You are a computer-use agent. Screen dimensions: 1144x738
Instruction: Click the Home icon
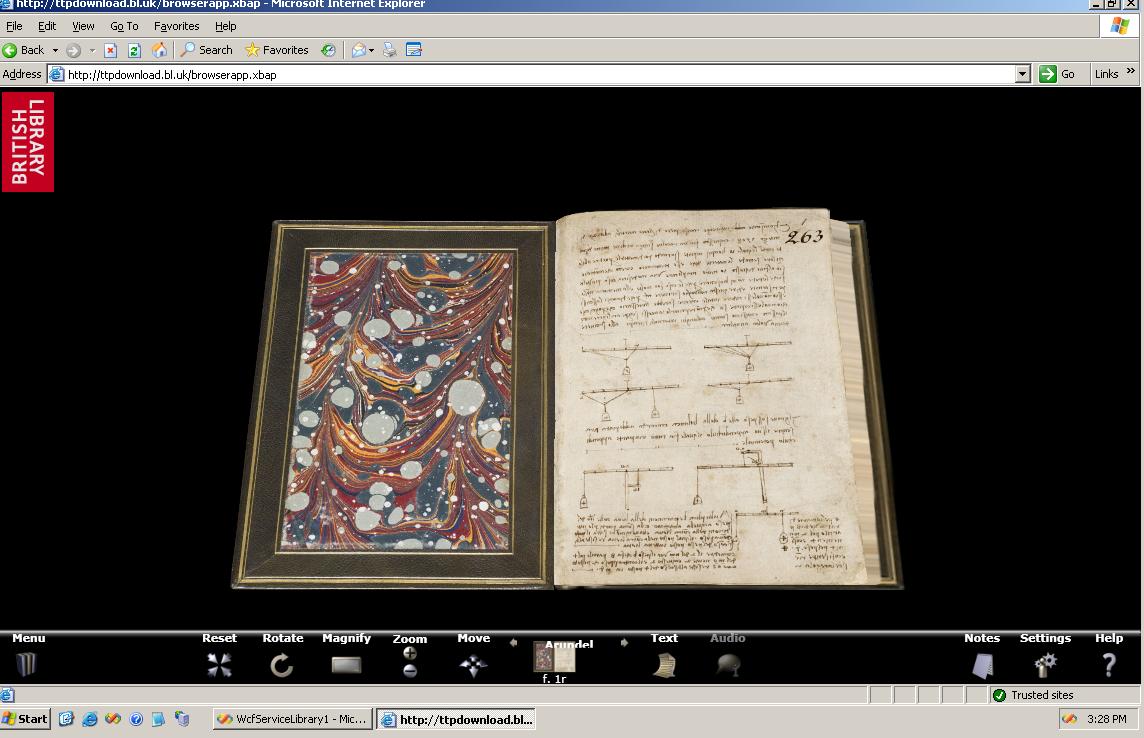[x=159, y=50]
